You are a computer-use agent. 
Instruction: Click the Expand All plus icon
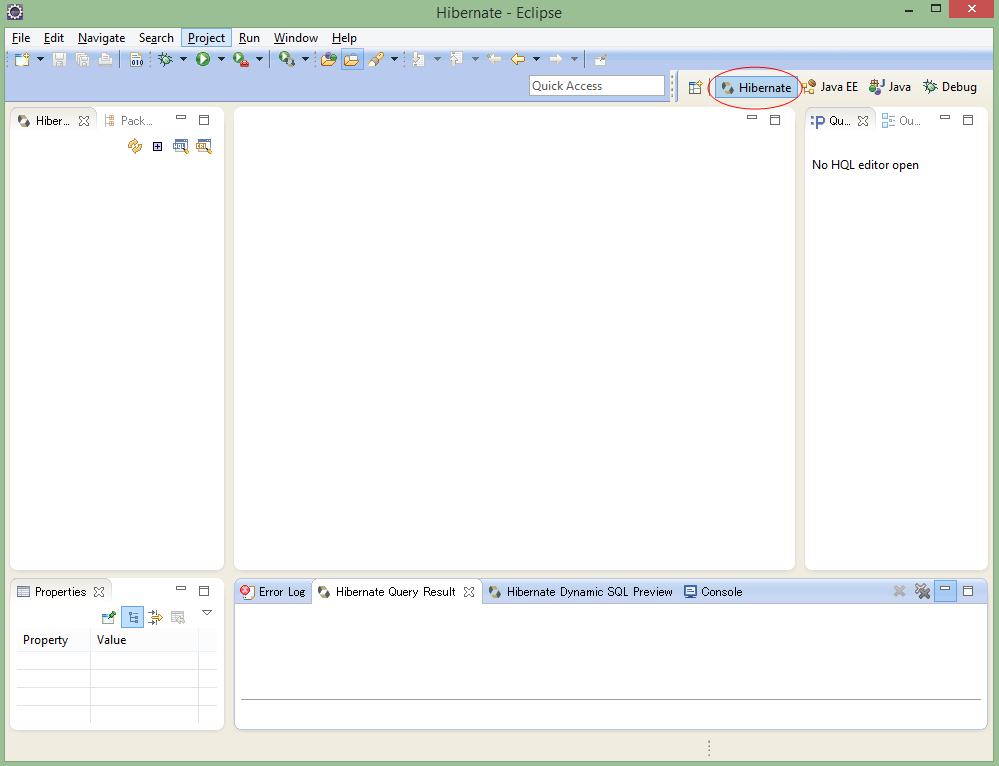(x=157, y=147)
